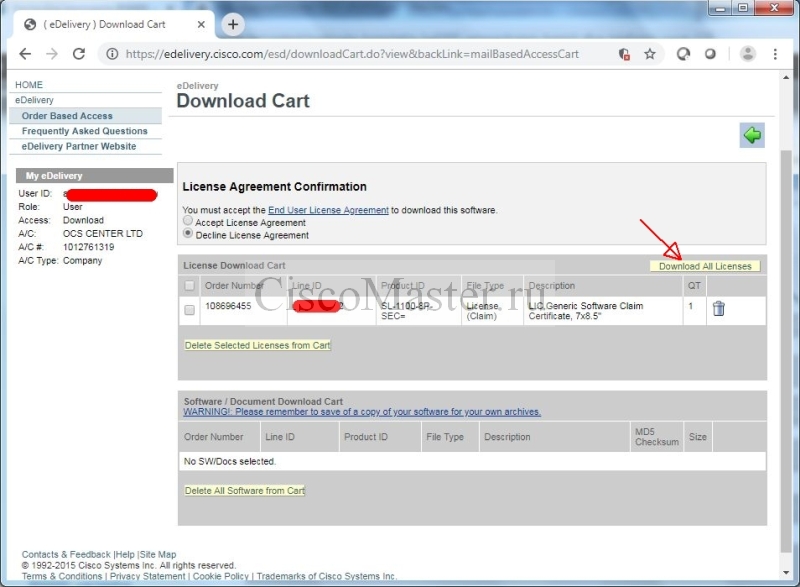Click the My eDelivery panel header

click(94, 175)
